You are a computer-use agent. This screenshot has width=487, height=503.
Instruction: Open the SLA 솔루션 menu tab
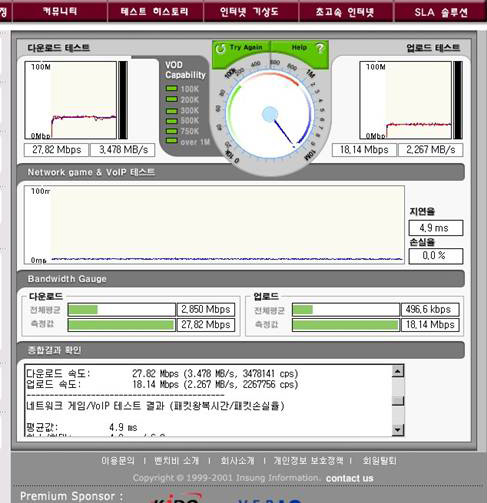pyautogui.click(x=440, y=12)
